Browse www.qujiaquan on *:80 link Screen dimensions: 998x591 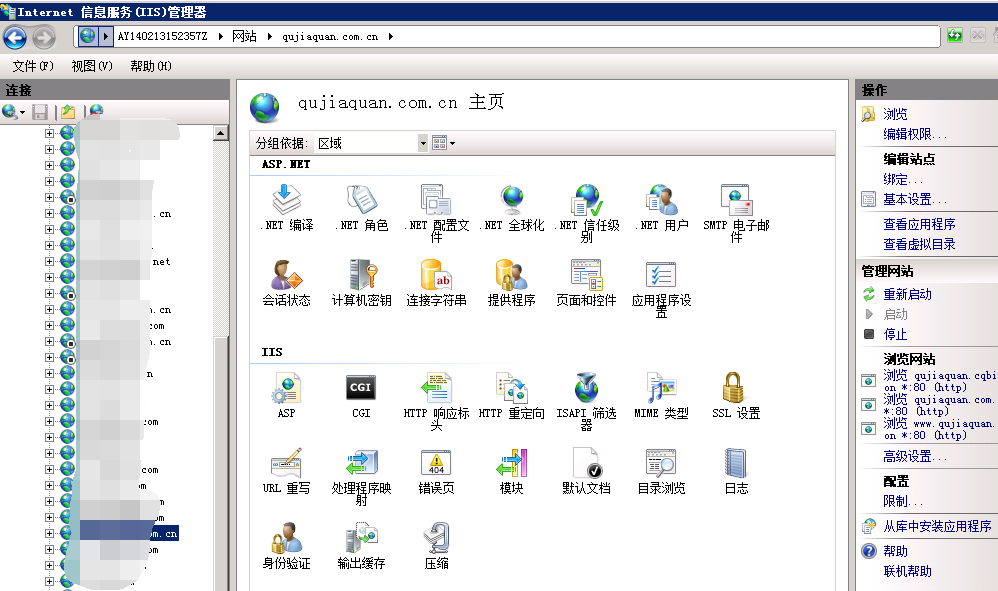point(939,429)
